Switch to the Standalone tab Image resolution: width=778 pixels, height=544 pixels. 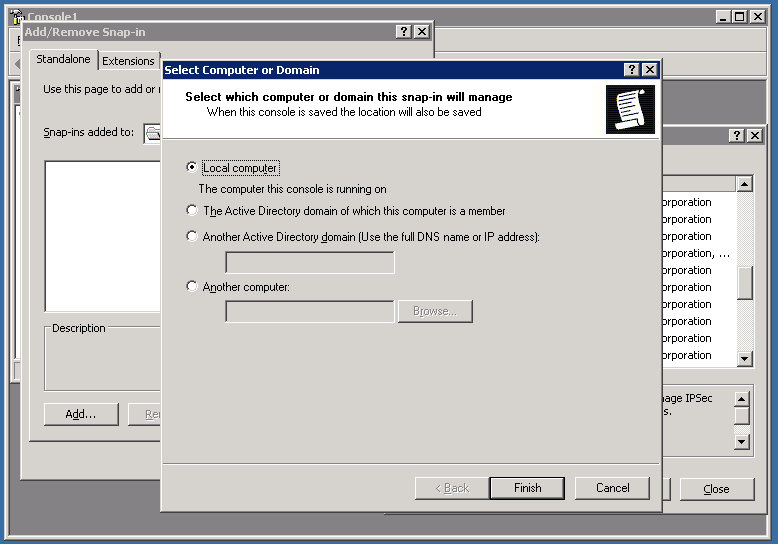[63, 60]
